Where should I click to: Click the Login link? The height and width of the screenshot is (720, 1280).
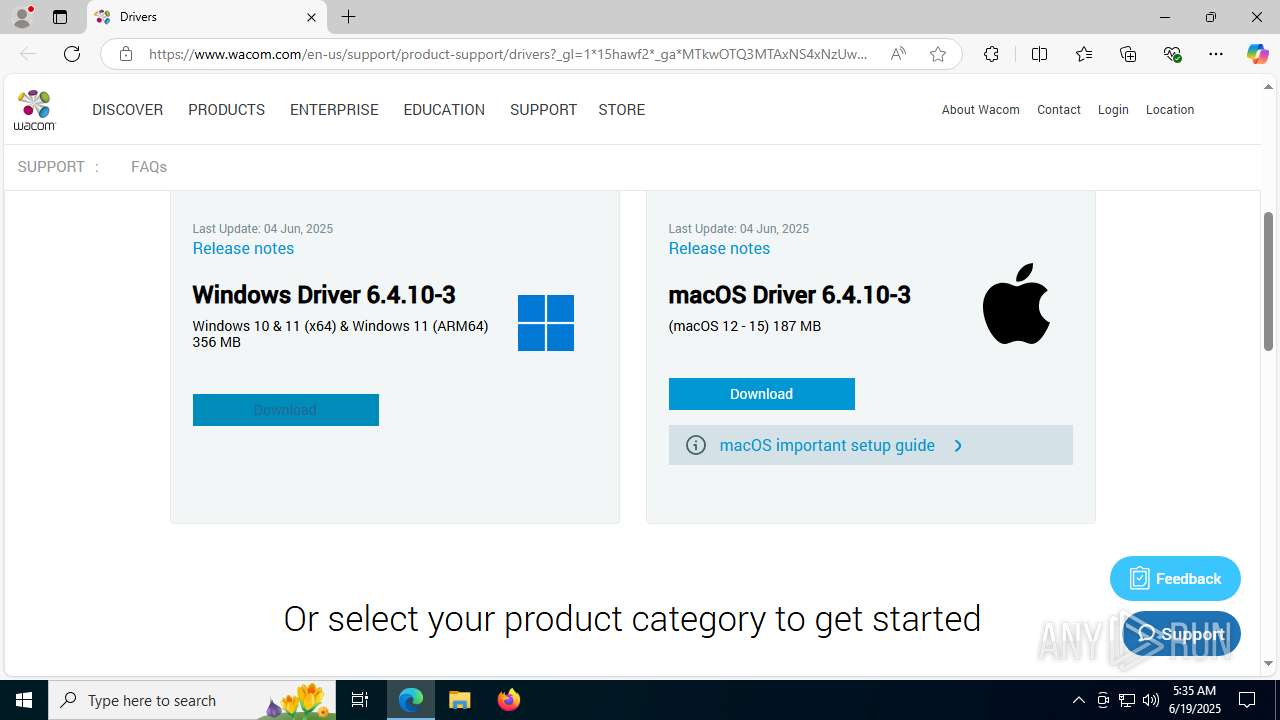[x=1113, y=110]
